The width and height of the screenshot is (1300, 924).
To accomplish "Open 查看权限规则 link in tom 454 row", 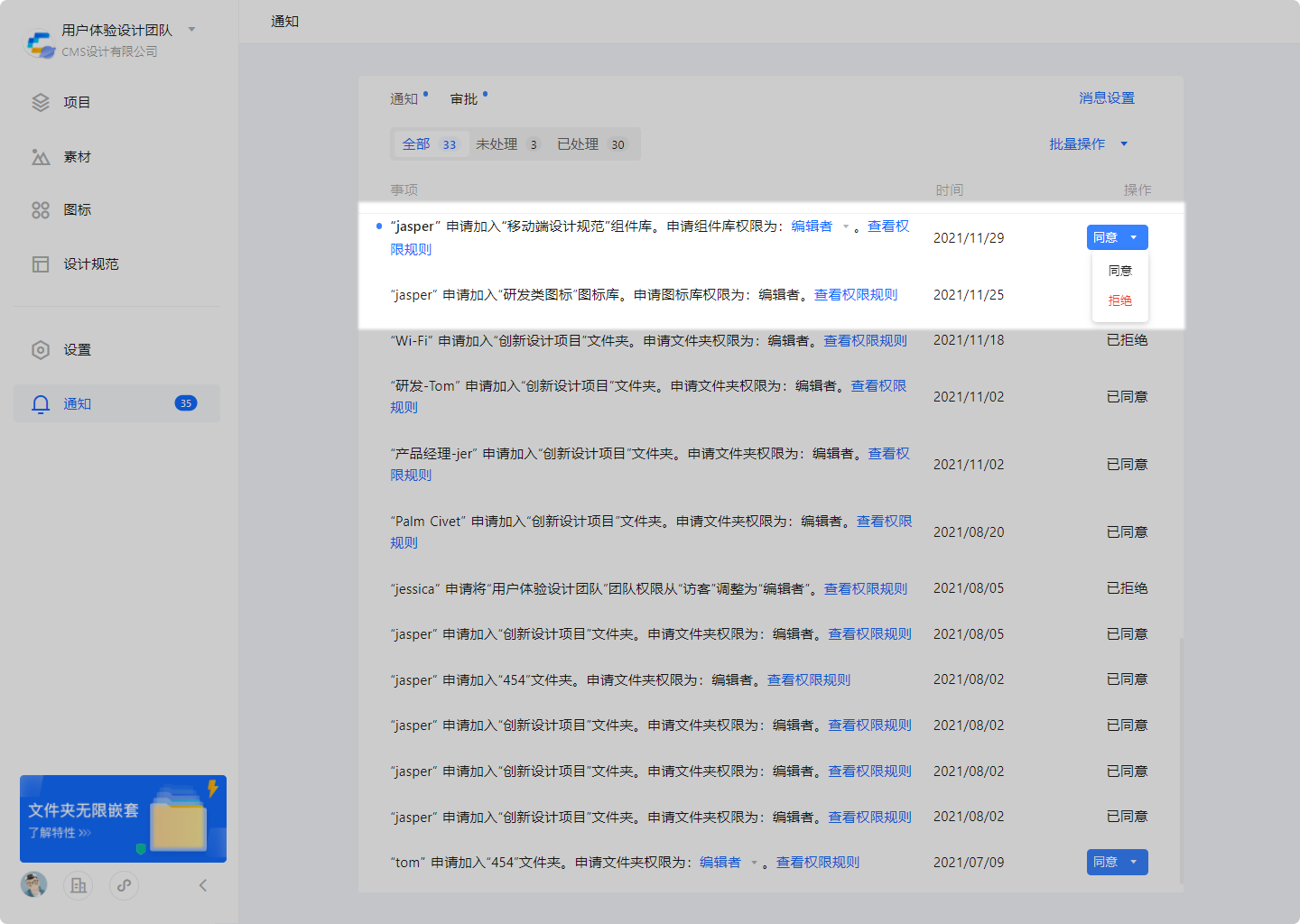I will click(x=818, y=863).
